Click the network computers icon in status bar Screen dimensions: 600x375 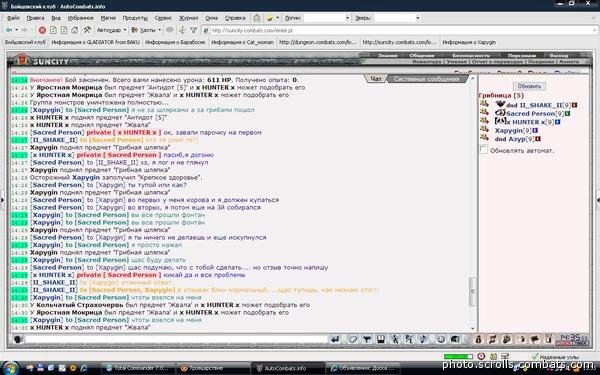[505, 356]
